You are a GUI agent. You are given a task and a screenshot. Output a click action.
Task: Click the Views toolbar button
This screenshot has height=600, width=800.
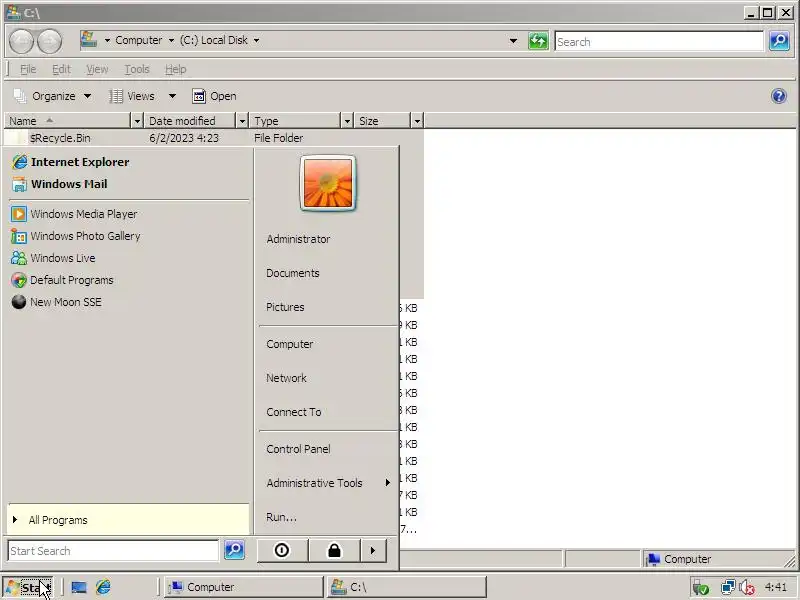pyautogui.click(x=132, y=96)
